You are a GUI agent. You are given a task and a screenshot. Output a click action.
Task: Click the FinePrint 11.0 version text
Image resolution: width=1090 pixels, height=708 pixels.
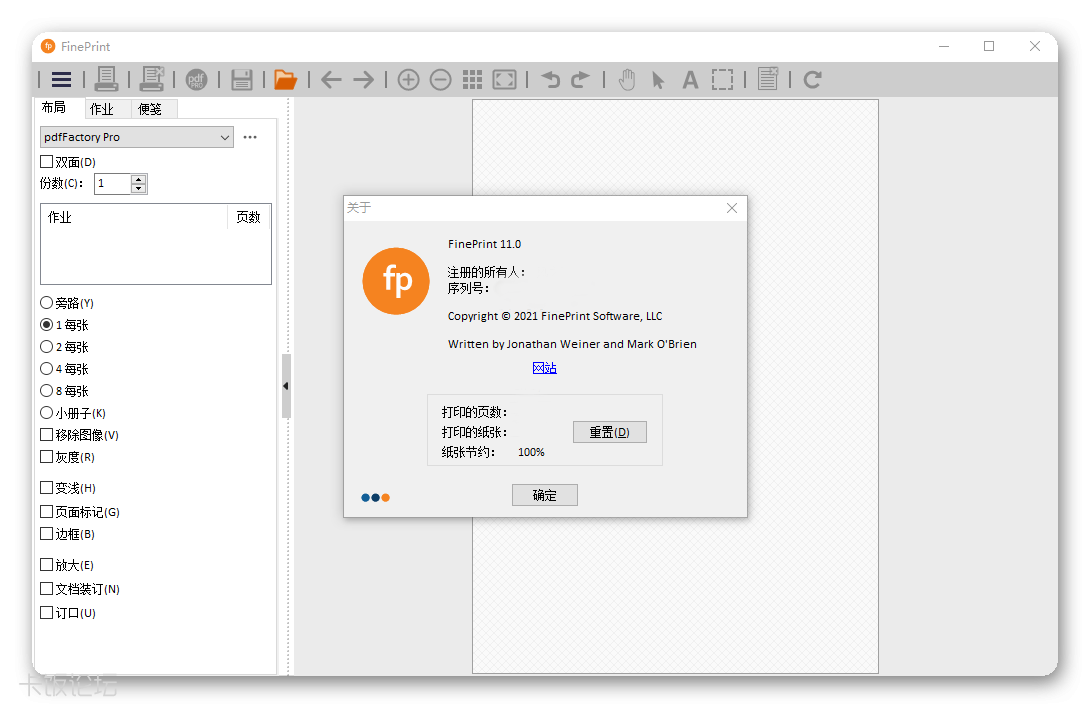485,244
